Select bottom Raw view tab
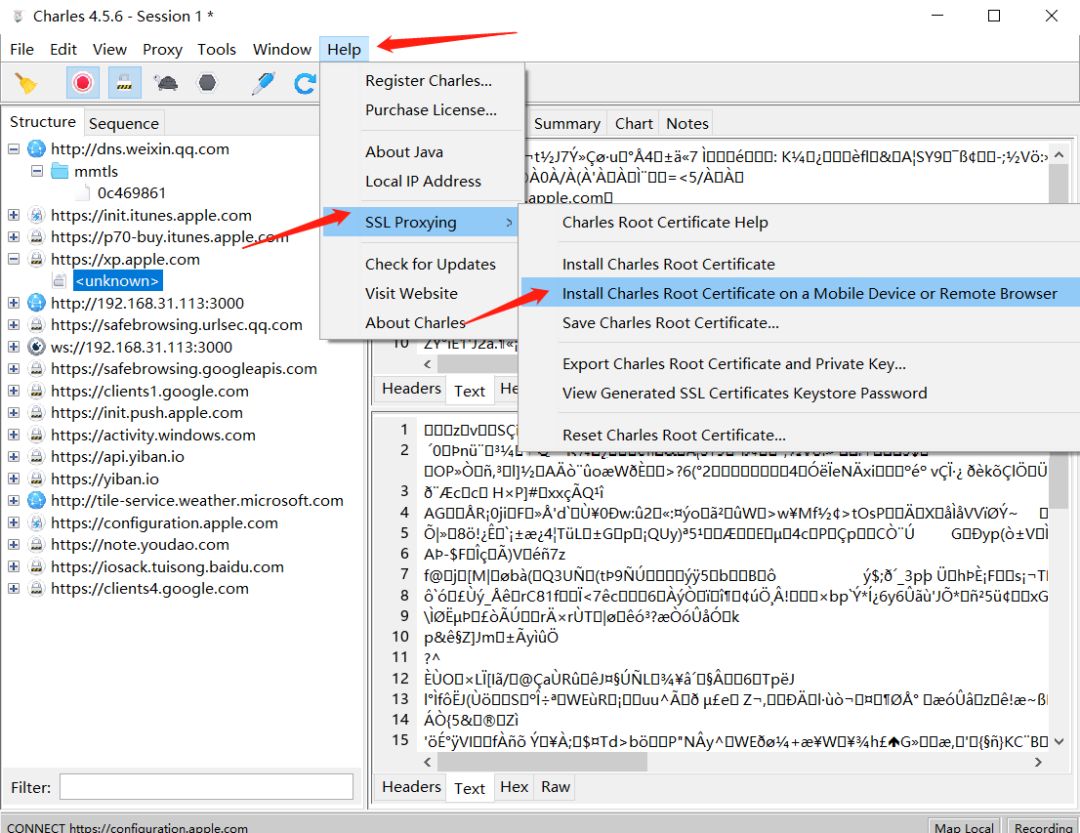 [555, 788]
